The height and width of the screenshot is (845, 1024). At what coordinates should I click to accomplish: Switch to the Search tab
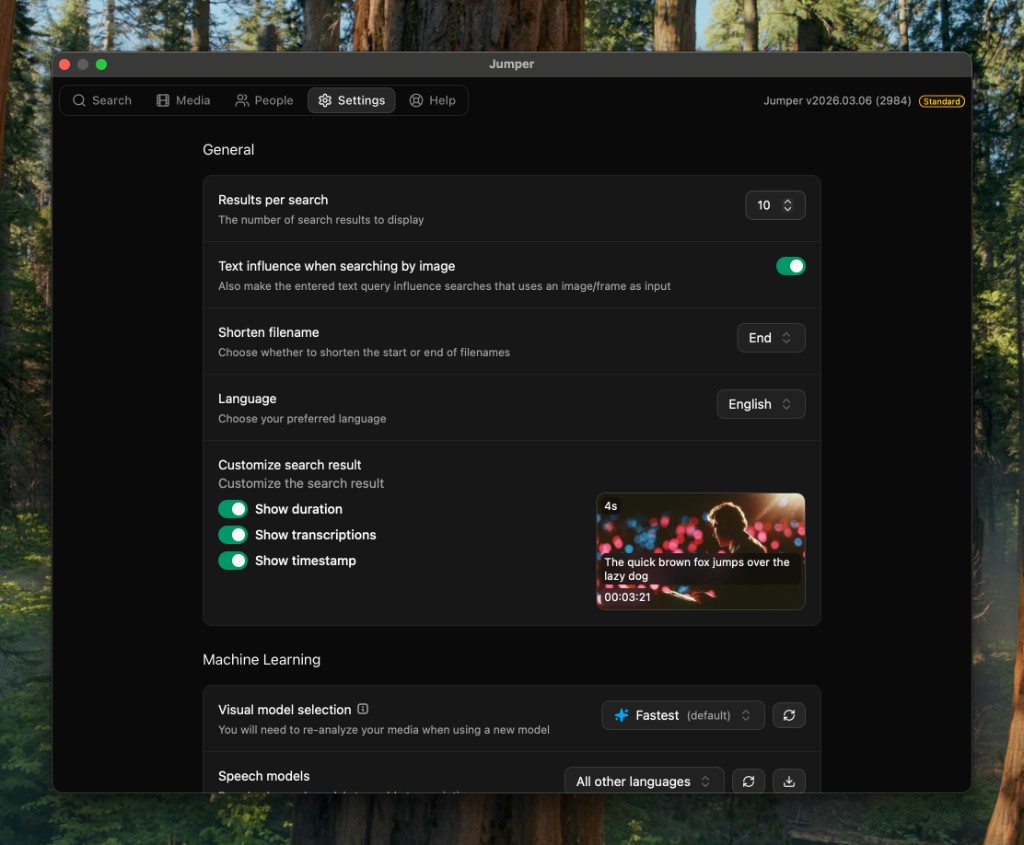click(101, 100)
